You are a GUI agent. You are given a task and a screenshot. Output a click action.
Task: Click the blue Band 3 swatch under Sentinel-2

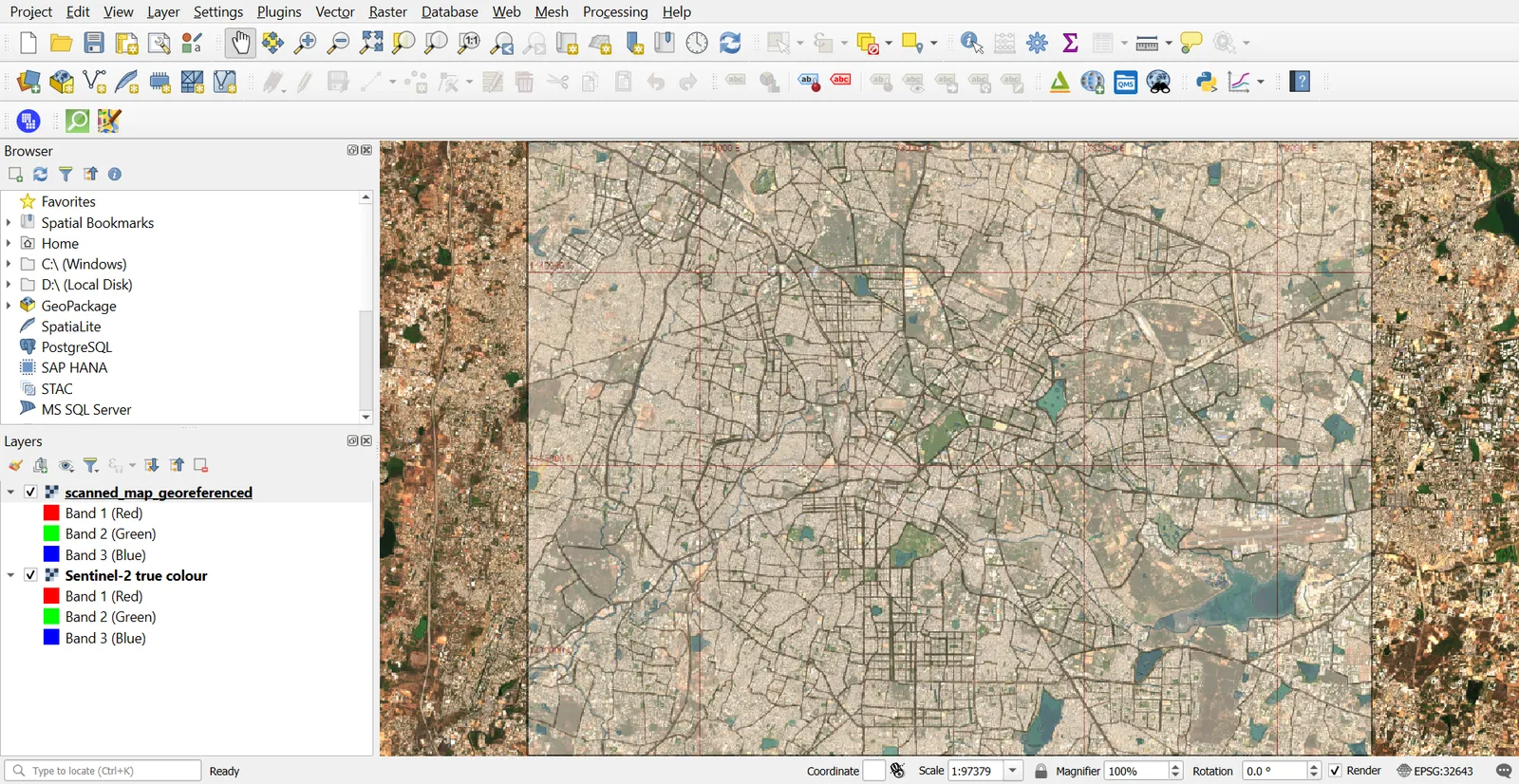pyautogui.click(x=51, y=638)
